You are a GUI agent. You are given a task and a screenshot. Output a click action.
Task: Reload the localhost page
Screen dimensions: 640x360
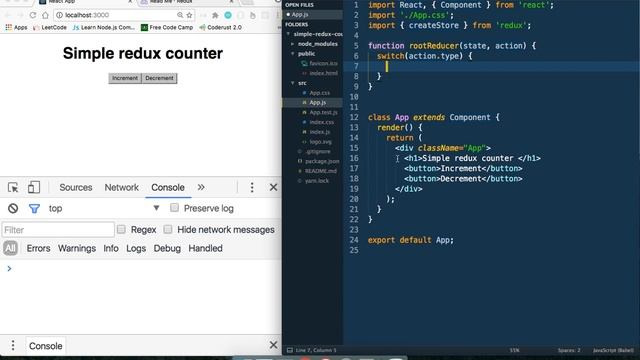(x=33, y=15)
